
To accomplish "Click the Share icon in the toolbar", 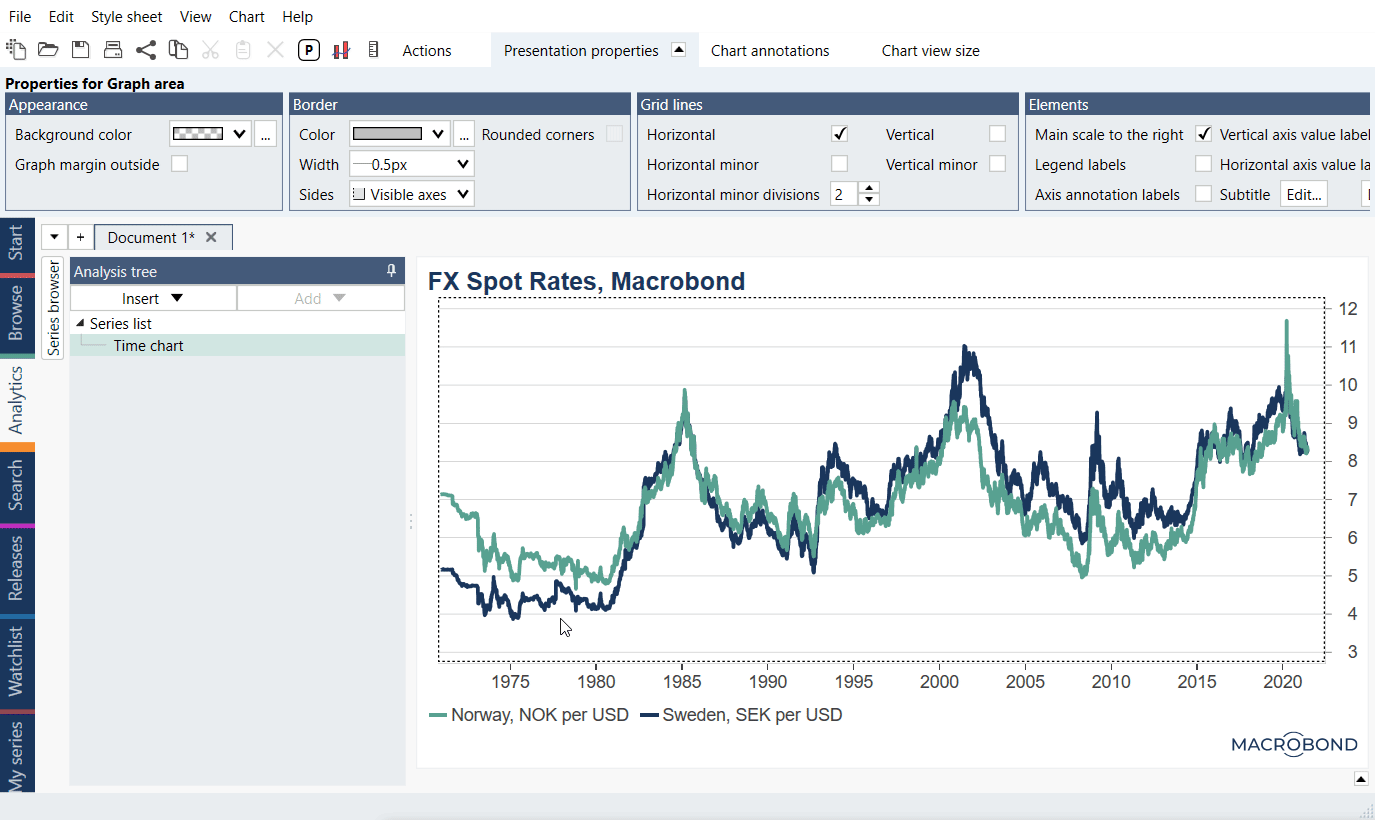I will tap(146, 50).
